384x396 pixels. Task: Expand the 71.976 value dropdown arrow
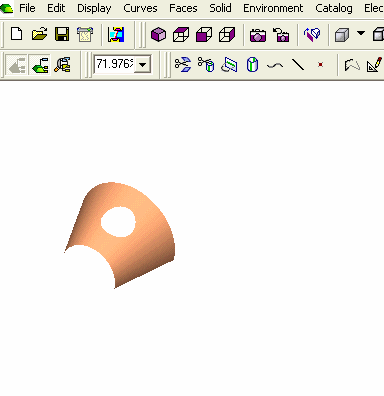point(142,64)
